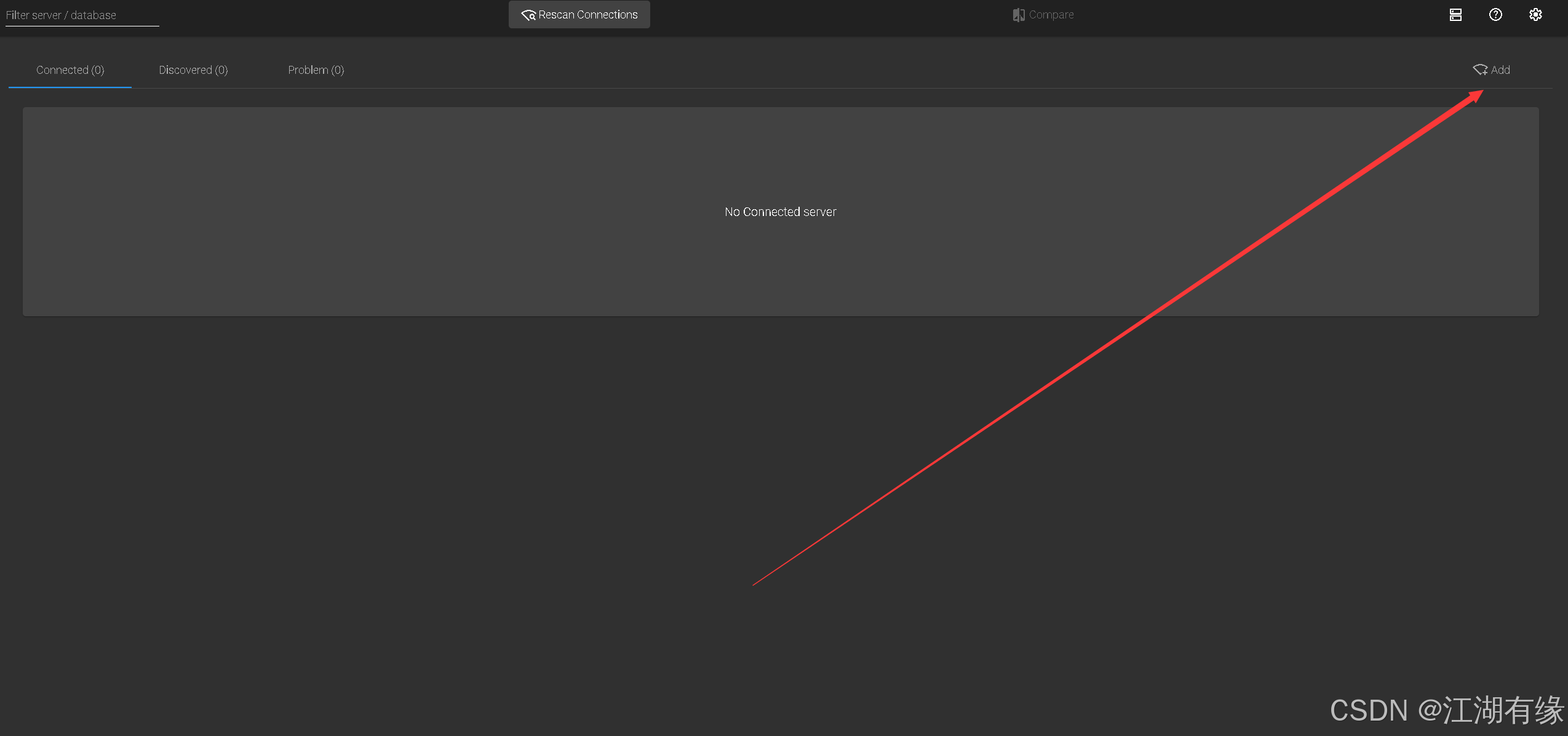Open settings via the gear icon
The height and width of the screenshot is (736, 1568).
pyautogui.click(x=1535, y=15)
